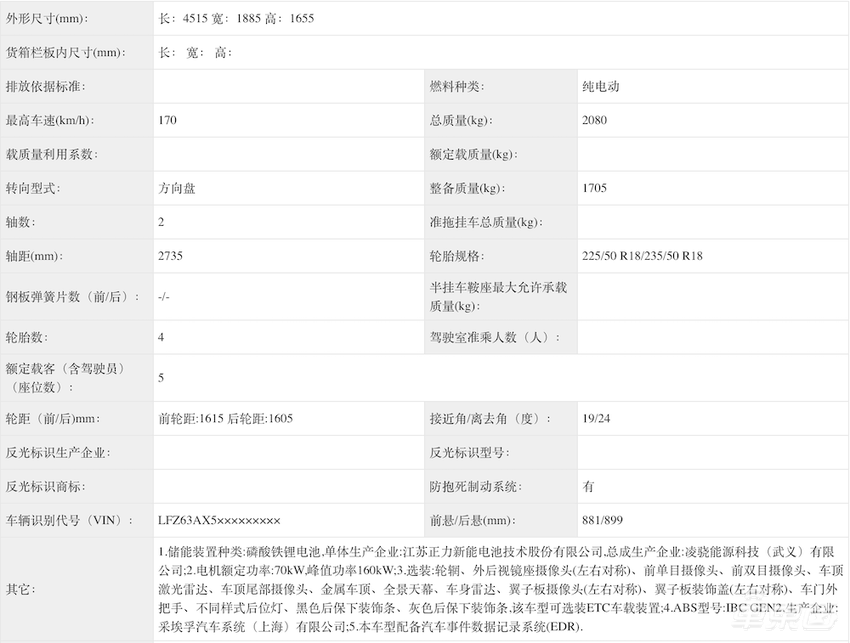Click the 转向型式 value 方向盘
The image size is (850, 643).
176,188
